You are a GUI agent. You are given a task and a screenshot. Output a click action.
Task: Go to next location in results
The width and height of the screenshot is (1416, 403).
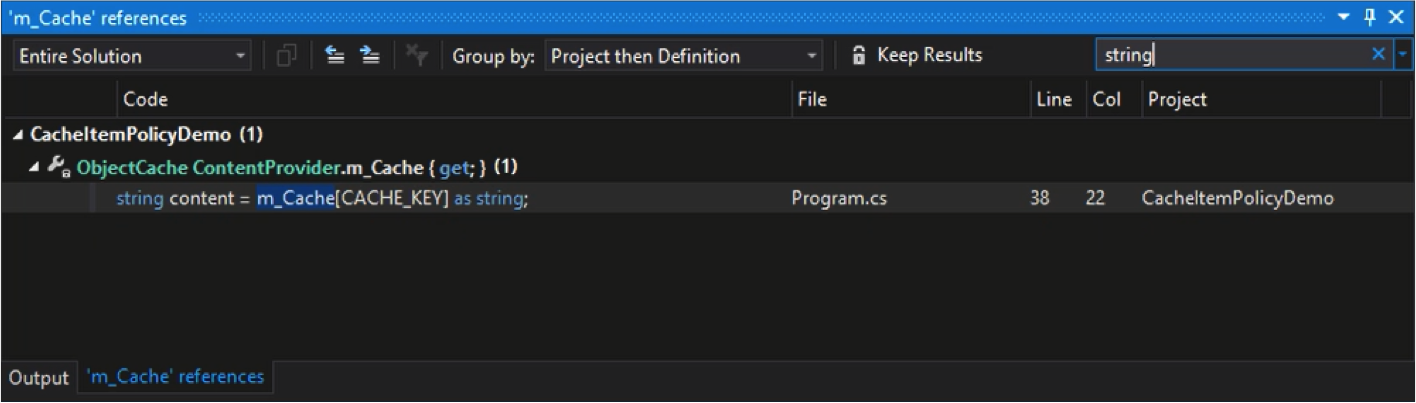click(370, 56)
